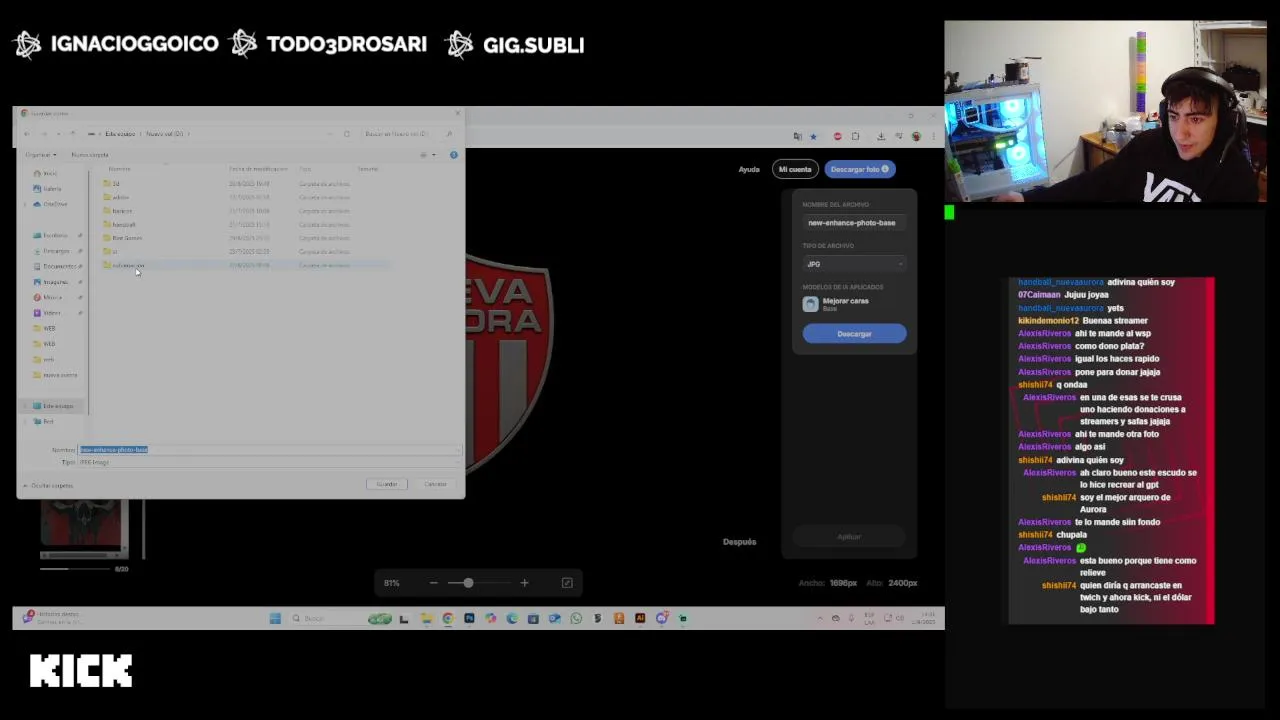This screenshot has width=1280, height=720.
Task: Select the sublimacion folder row
Action: click(x=245, y=265)
